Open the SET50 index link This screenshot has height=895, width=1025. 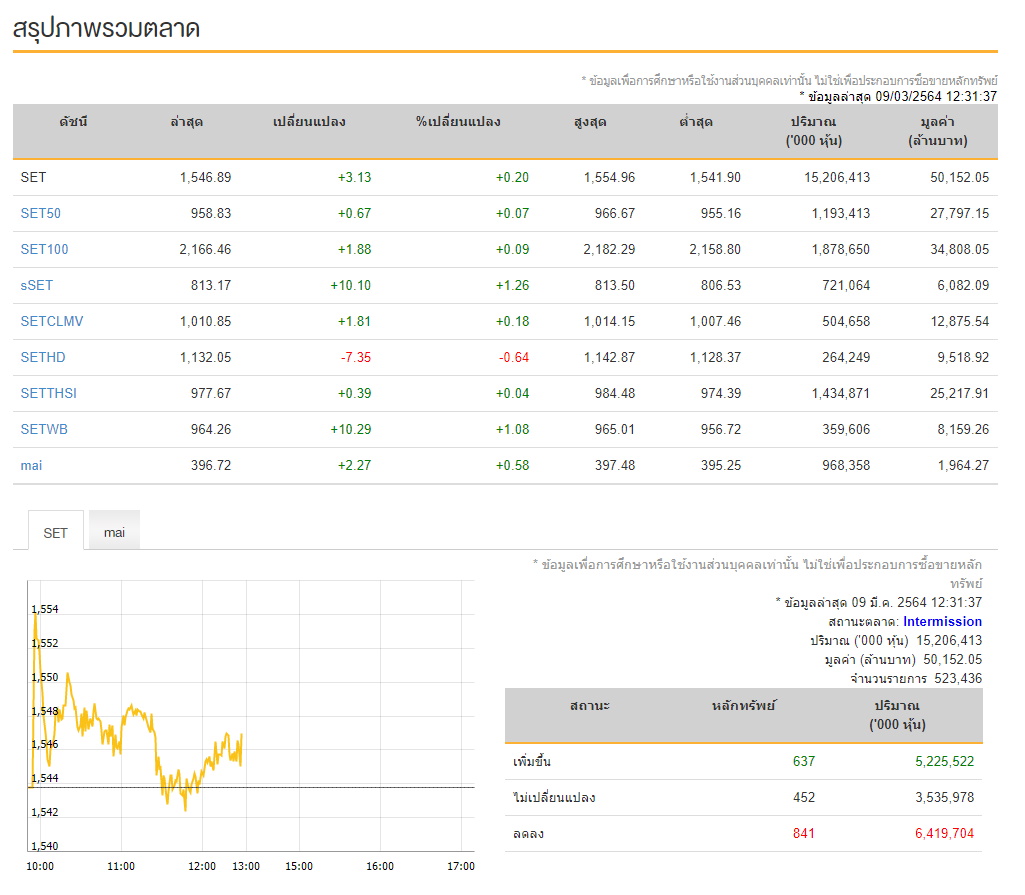click(x=41, y=213)
